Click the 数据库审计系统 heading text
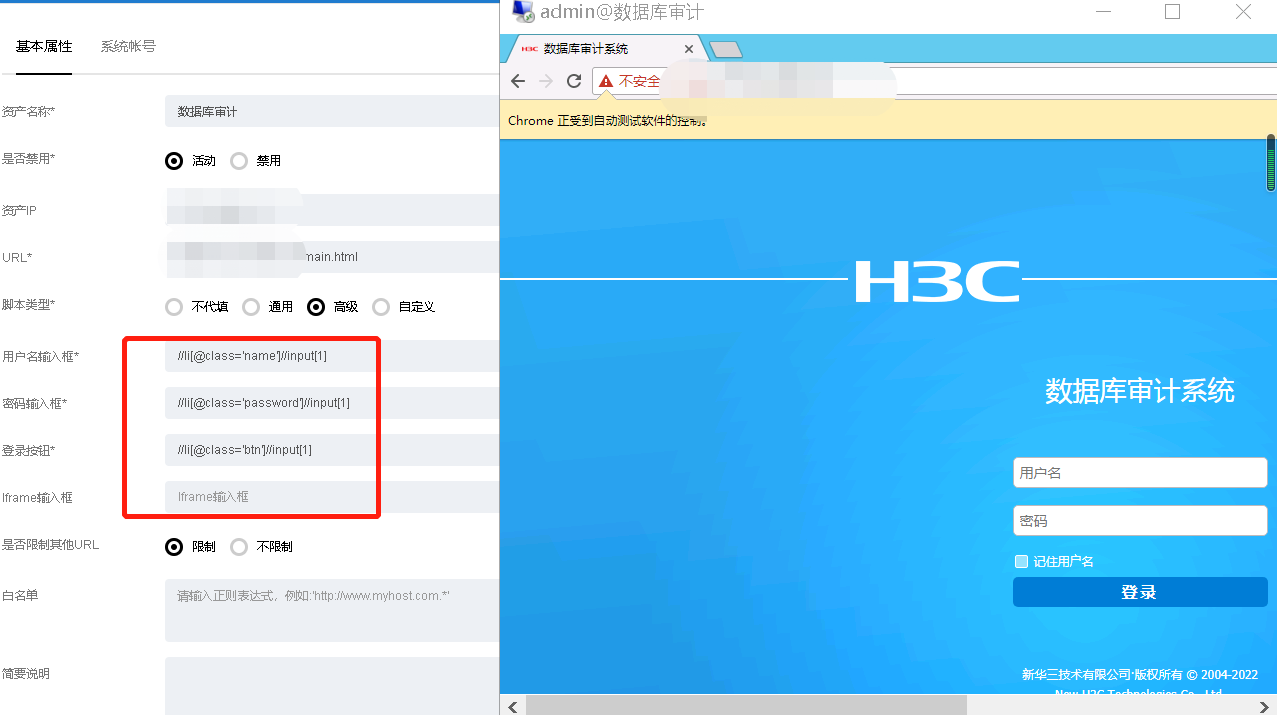Image resolution: width=1277 pixels, height=715 pixels. tap(1140, 391)
